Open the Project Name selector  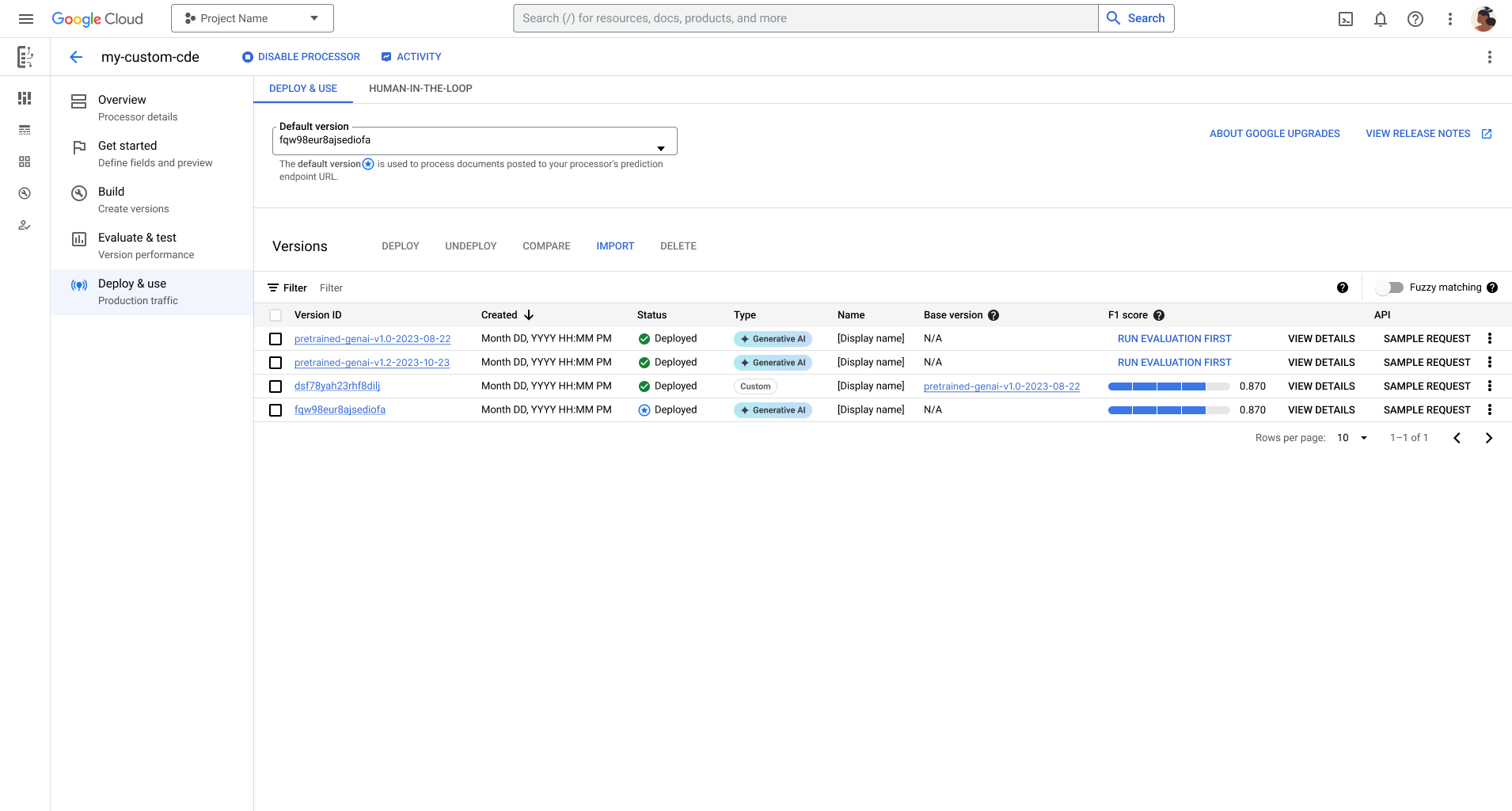[252, 17]
